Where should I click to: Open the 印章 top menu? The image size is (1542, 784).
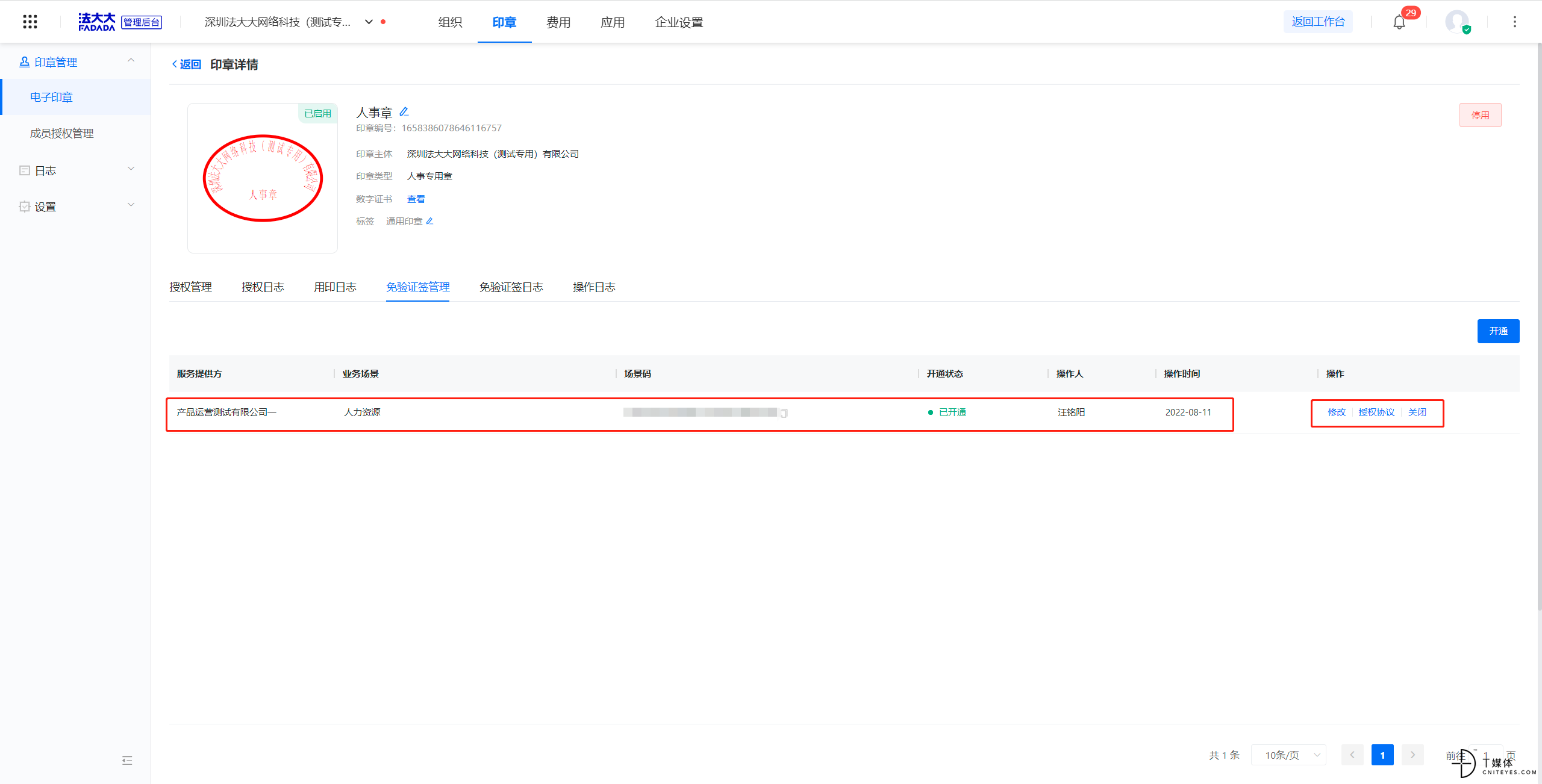[504, 22]
